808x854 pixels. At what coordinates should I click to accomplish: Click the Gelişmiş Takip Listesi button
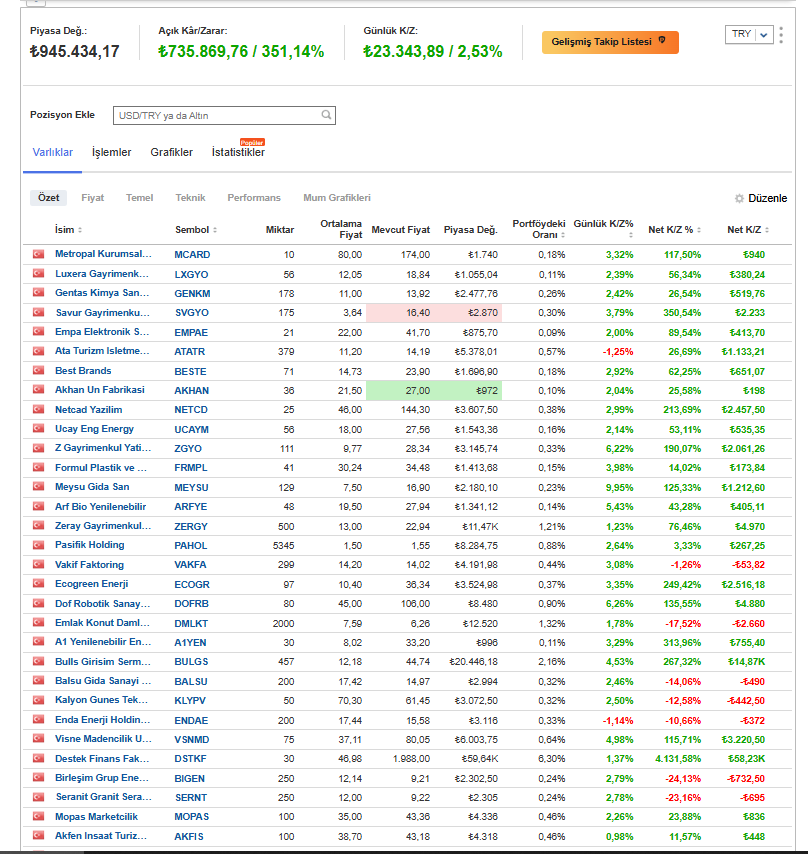click(x=610, y=42)
